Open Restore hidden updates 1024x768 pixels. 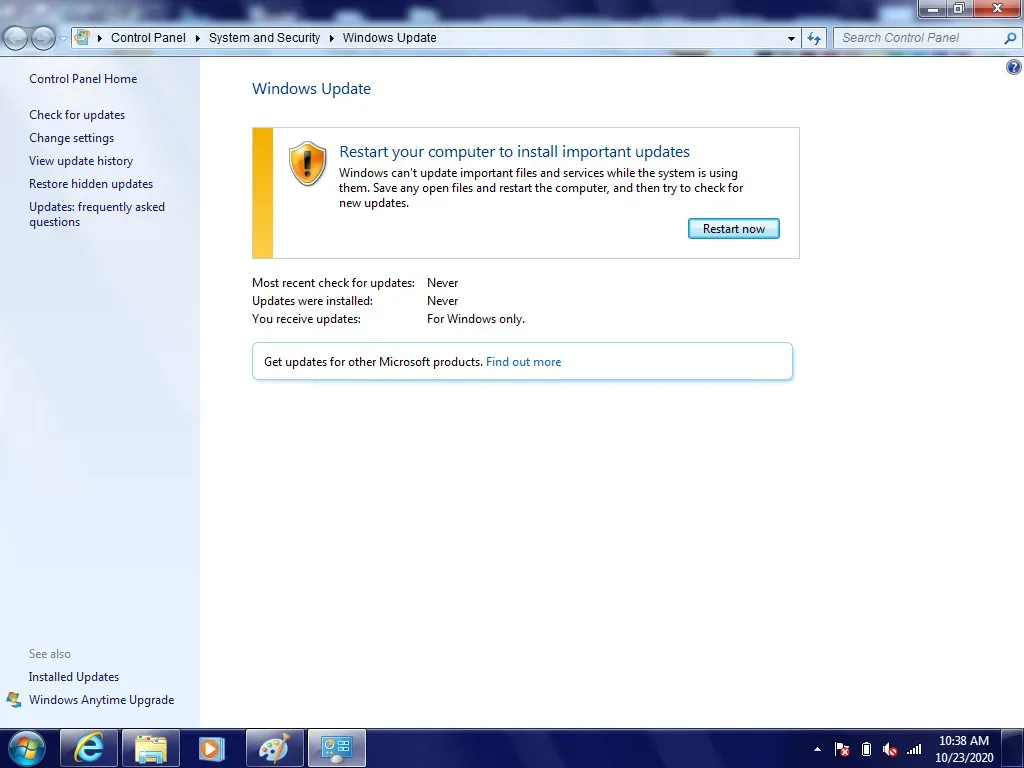[x=91, y=184]
